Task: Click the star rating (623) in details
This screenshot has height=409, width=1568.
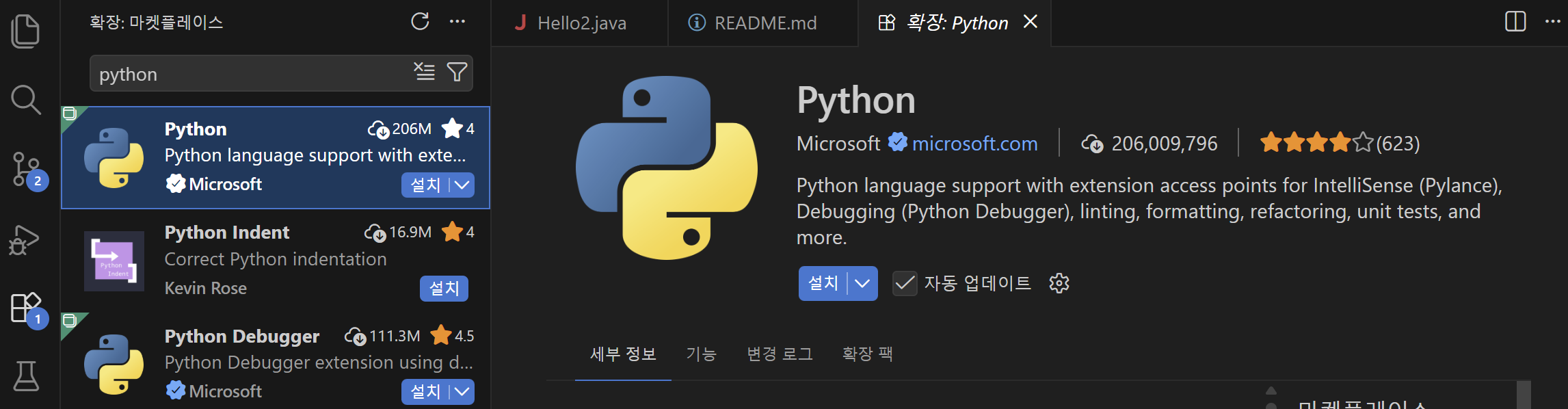Action: pos(1340,143)
